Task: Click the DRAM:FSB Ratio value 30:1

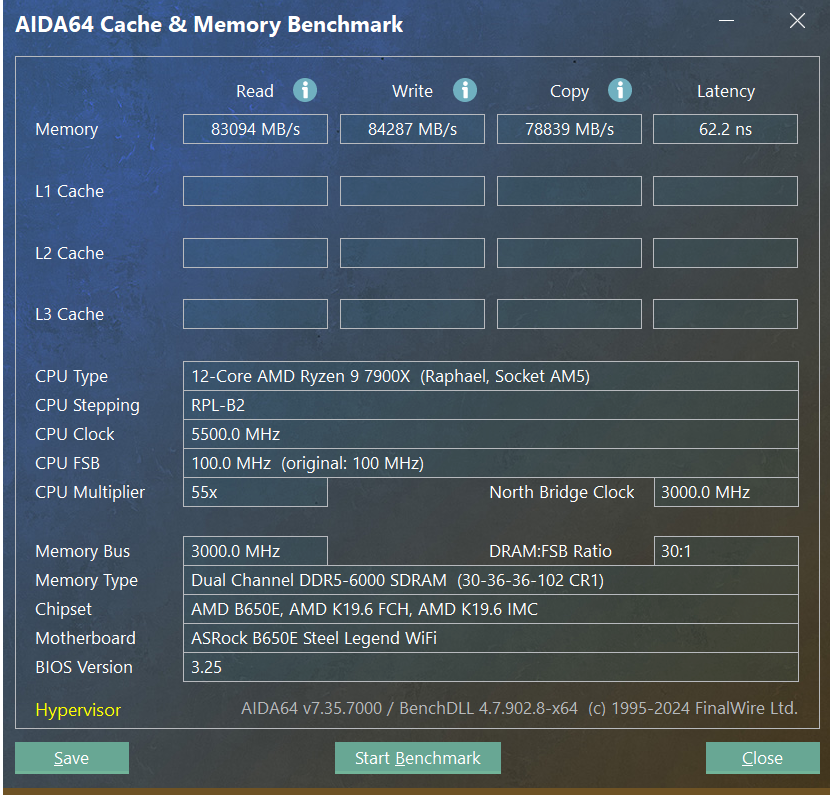Action: pyautogui.click(x=726, y=551)
